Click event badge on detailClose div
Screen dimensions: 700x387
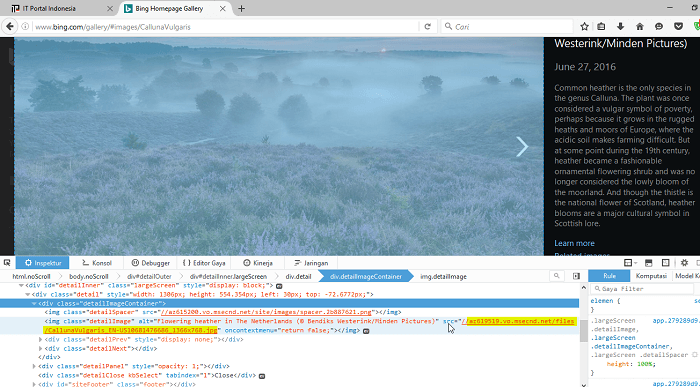coord(262,376)
